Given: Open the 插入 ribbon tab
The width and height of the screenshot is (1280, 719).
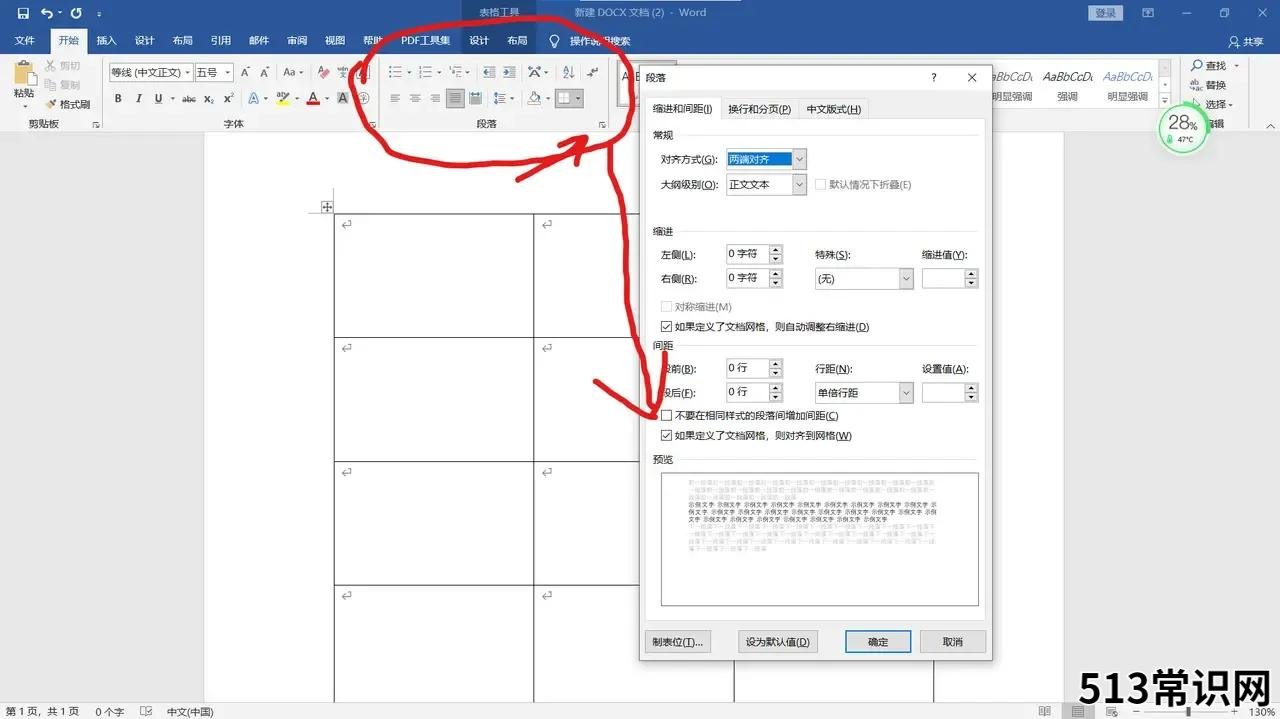Looking at the screenshot, I should point(106,41).
